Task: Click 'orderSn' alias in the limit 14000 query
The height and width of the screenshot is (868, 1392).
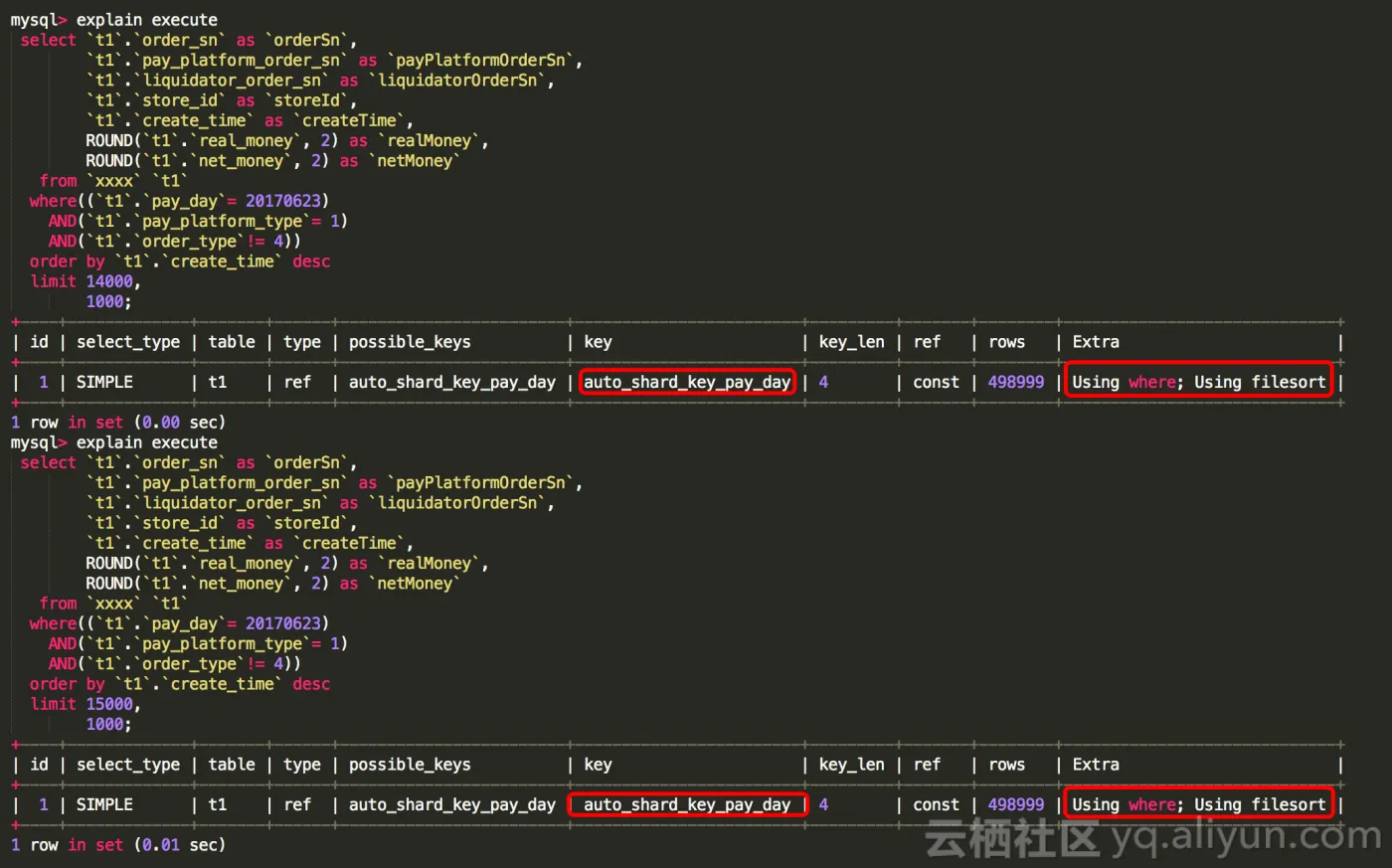Action: [306, 40]
